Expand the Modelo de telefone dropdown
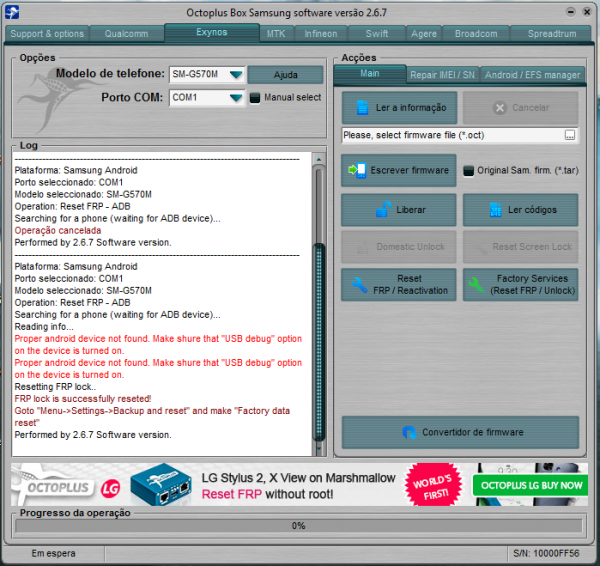This screenshot has width=600, height=566. click(236, 74)
